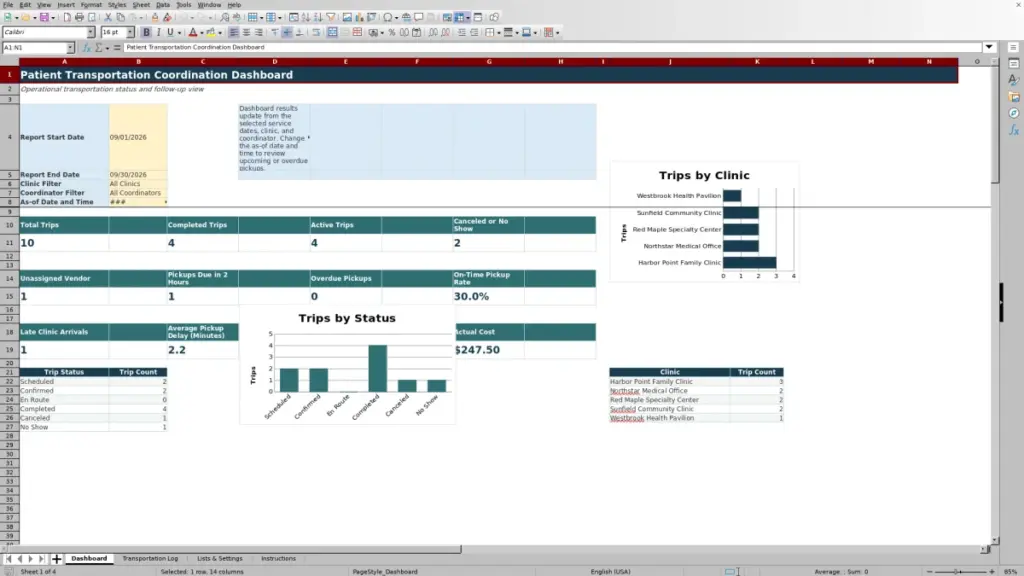
Task: Click the 09/01/2026 Report Start Date cell
Action: pyautogui.click(x=138, y=137)
